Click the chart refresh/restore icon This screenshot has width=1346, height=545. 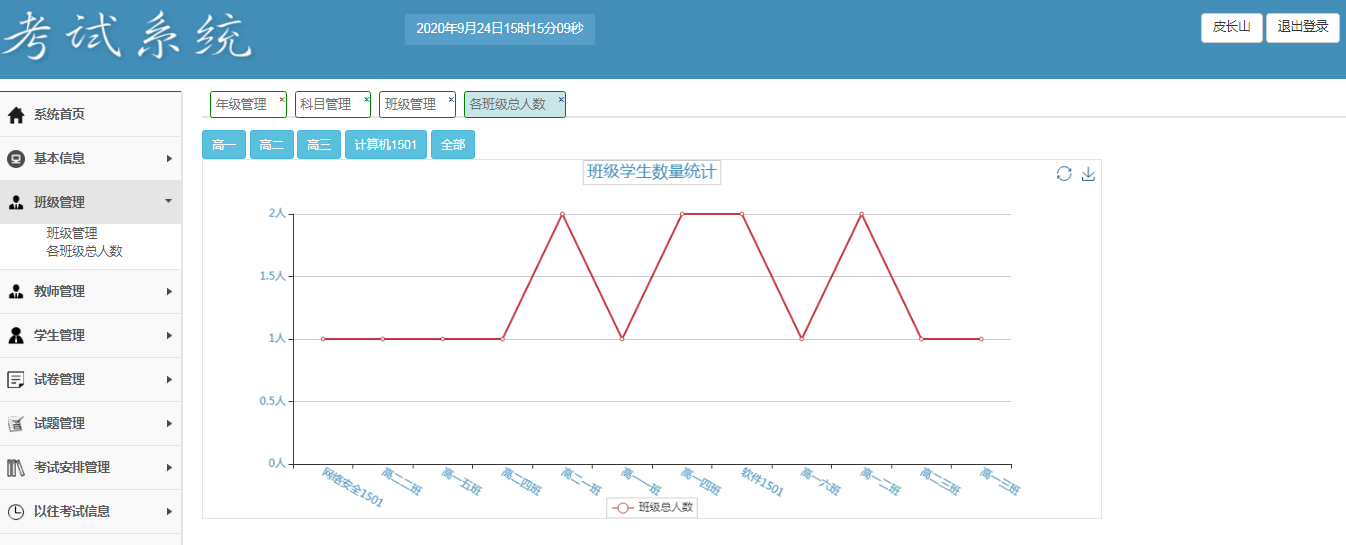(x=1064, y=174)
